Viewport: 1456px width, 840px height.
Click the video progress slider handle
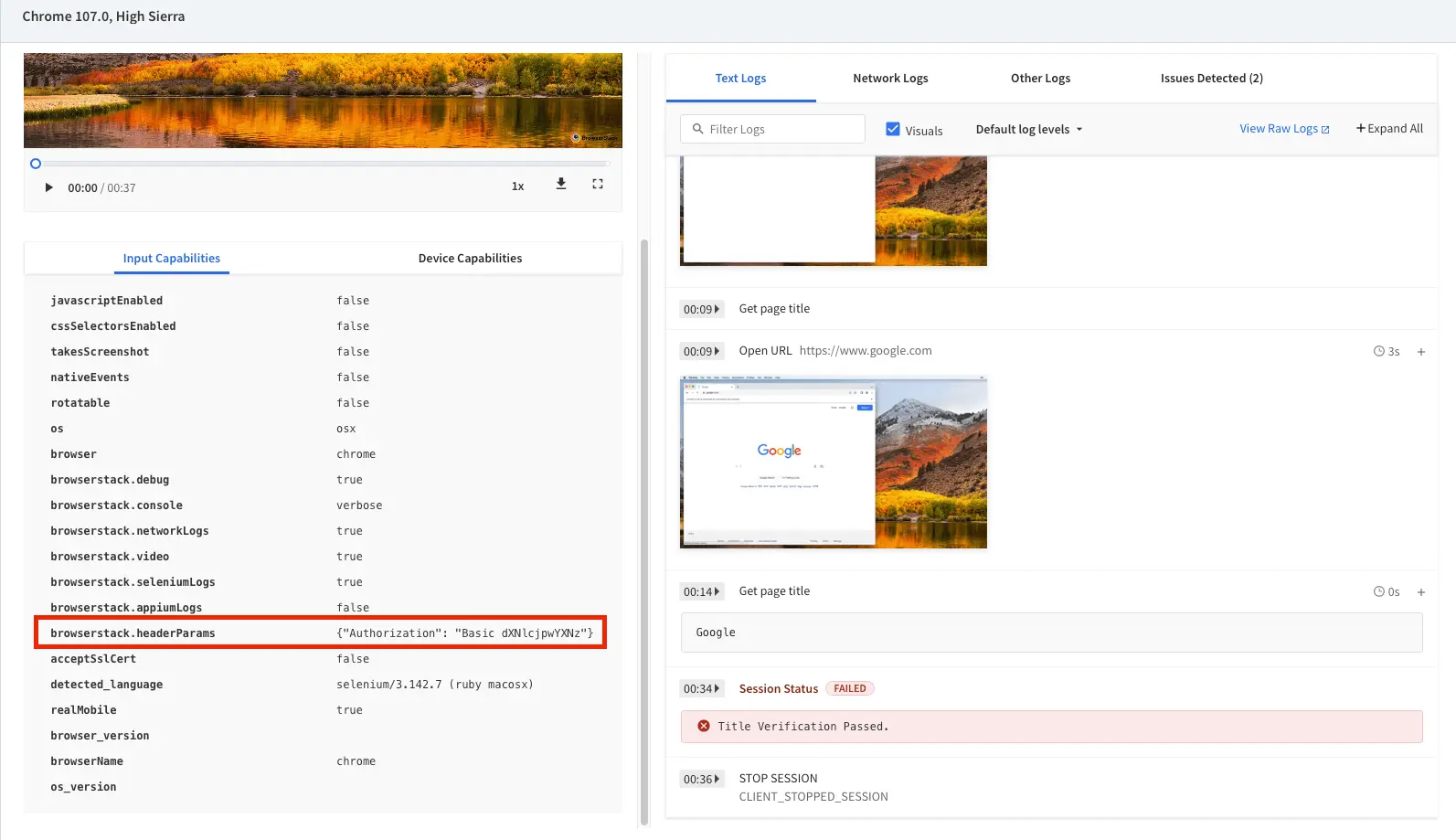pyautogui.click(x=36, y=164)
